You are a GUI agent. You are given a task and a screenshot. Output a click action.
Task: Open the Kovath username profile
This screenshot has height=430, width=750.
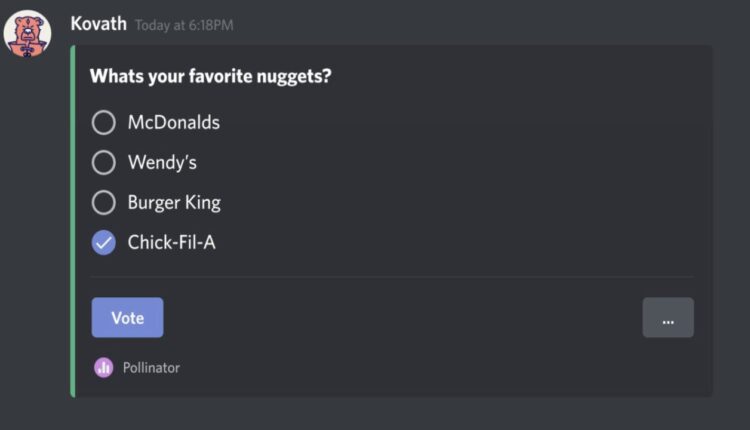[98, 23]
